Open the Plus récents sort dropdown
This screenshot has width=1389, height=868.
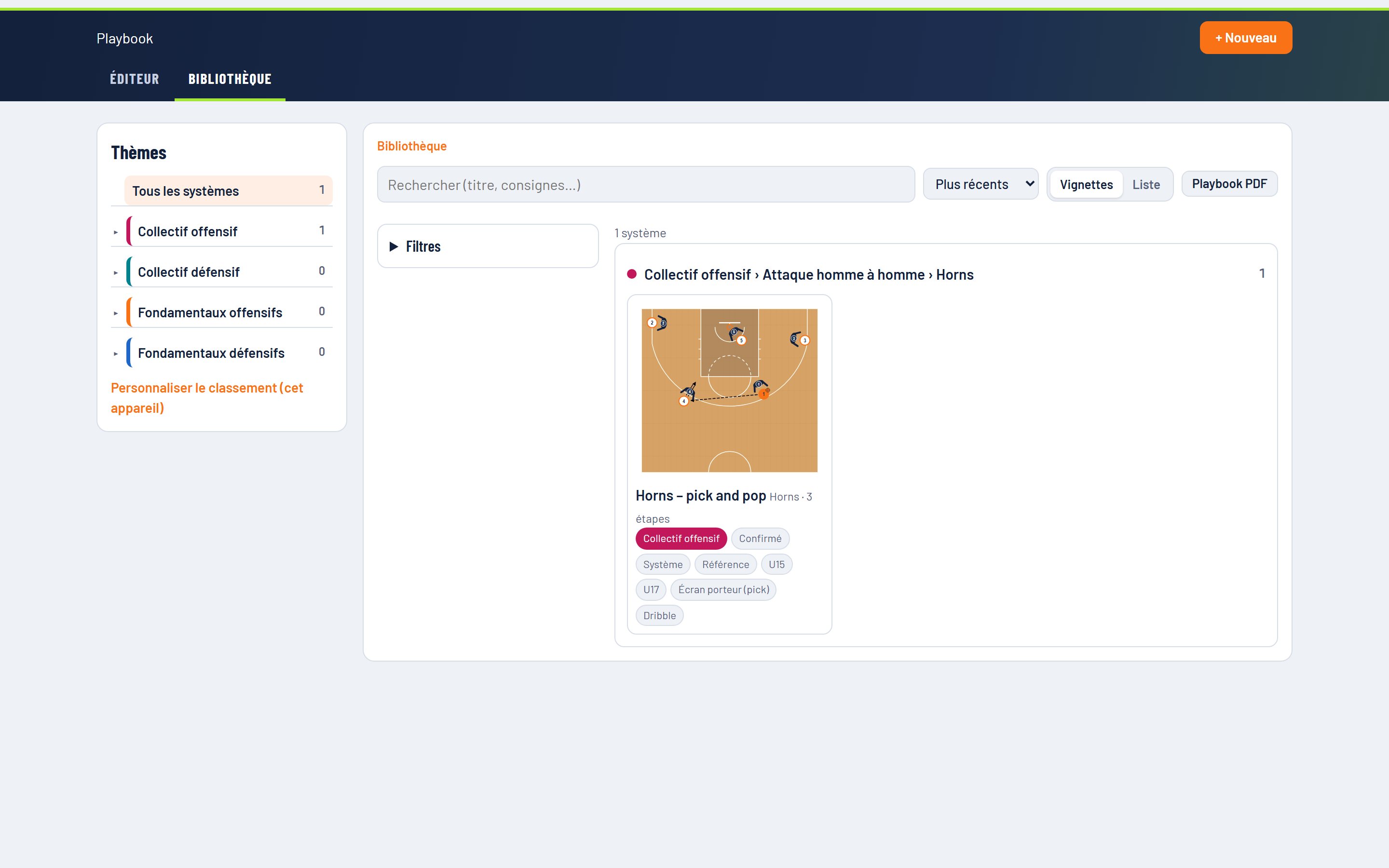pyautogui.click(x=980, y=184)
